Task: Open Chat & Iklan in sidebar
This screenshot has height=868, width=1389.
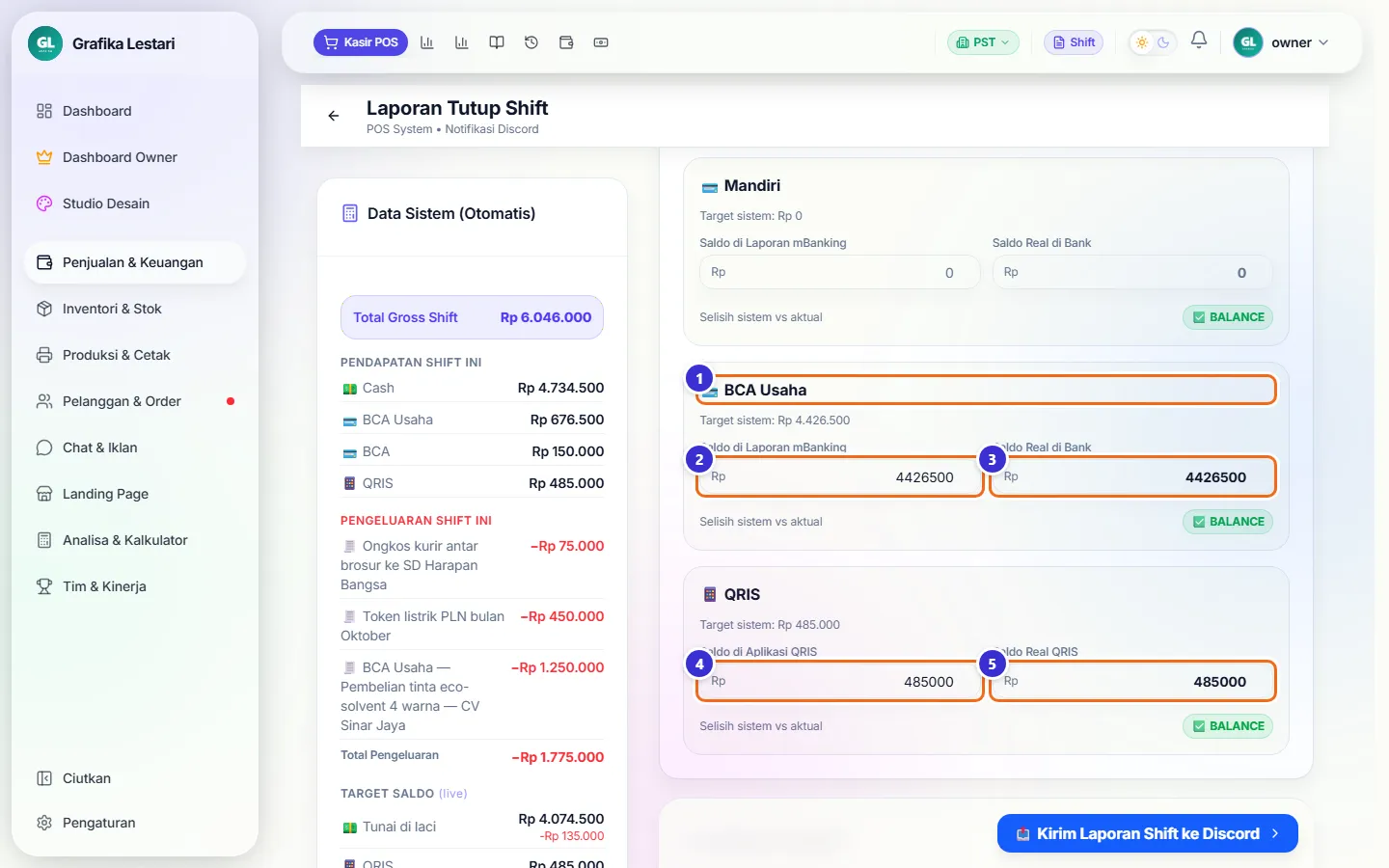Action: [134, 448]
